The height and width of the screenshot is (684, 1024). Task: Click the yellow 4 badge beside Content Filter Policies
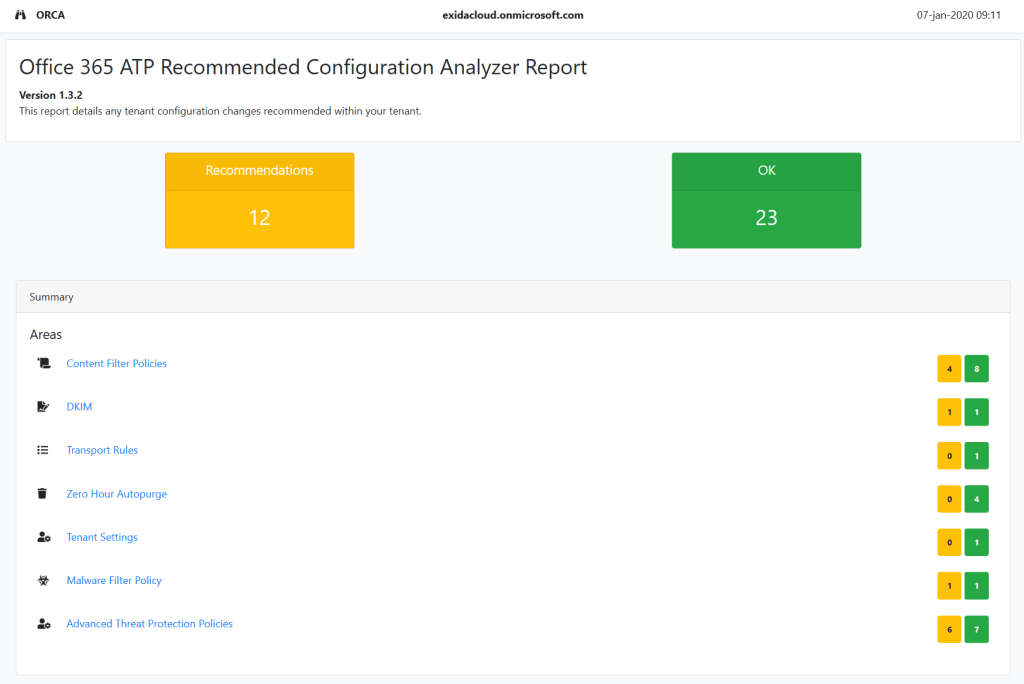[949, 368]
